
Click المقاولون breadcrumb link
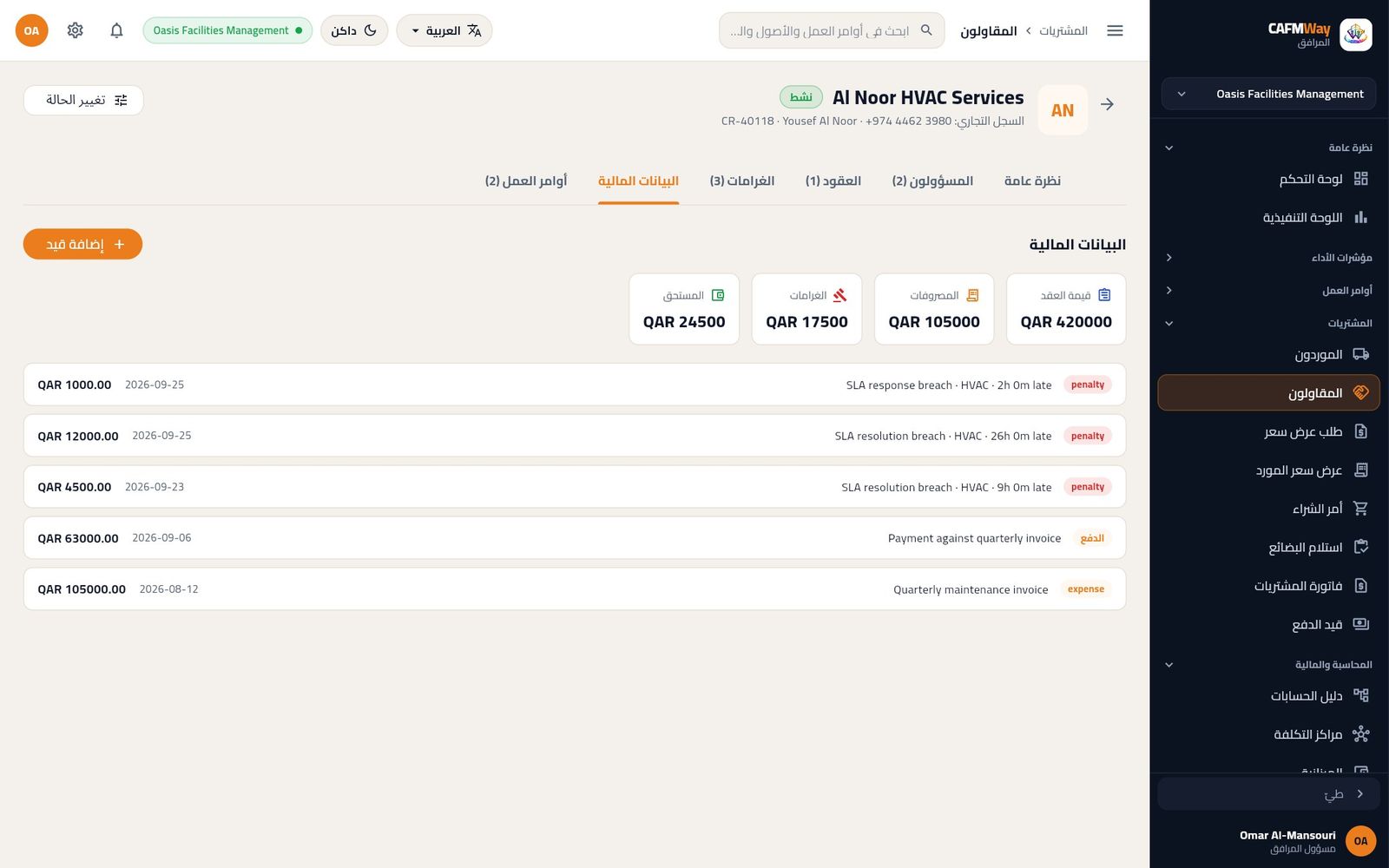[989, 30]
